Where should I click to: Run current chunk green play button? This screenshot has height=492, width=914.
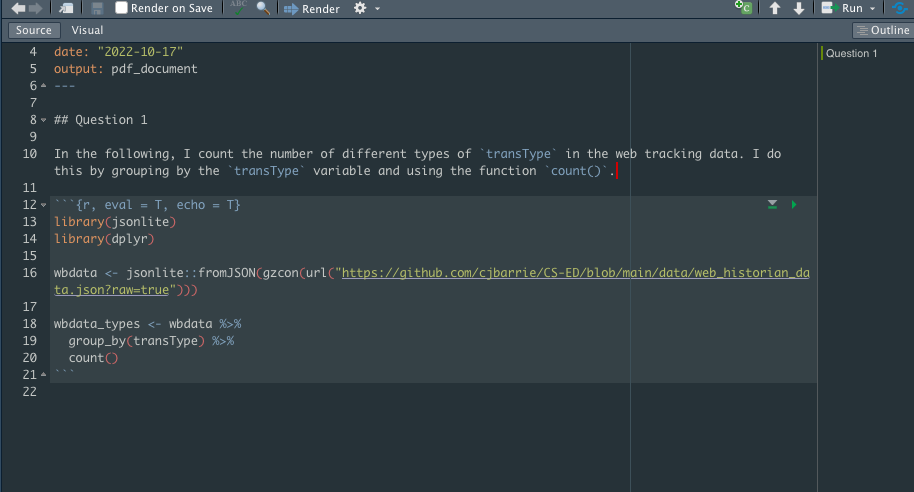click(794, 205)
